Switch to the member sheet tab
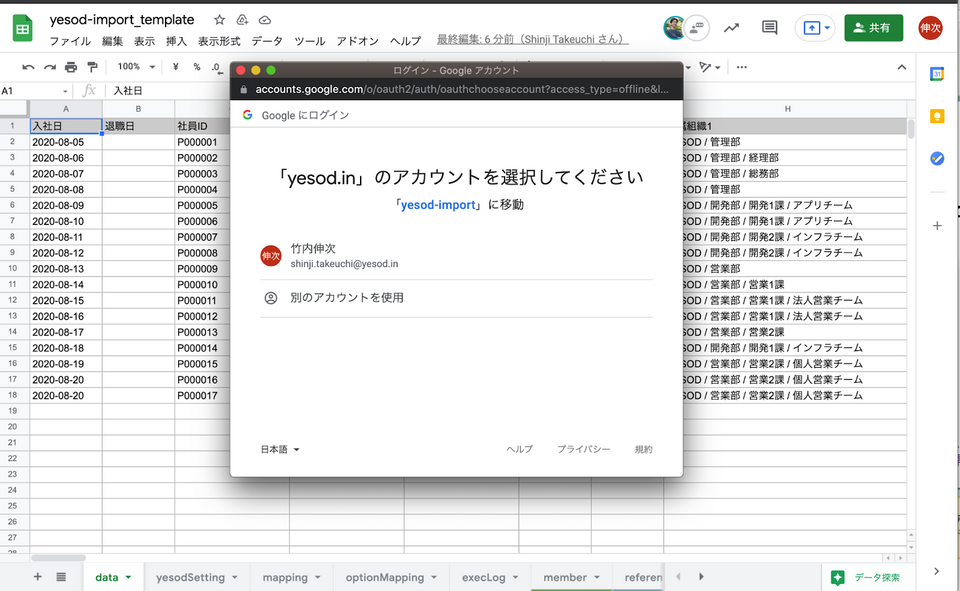The height and width of the screenshot is (591, 960). coord(564,578)
